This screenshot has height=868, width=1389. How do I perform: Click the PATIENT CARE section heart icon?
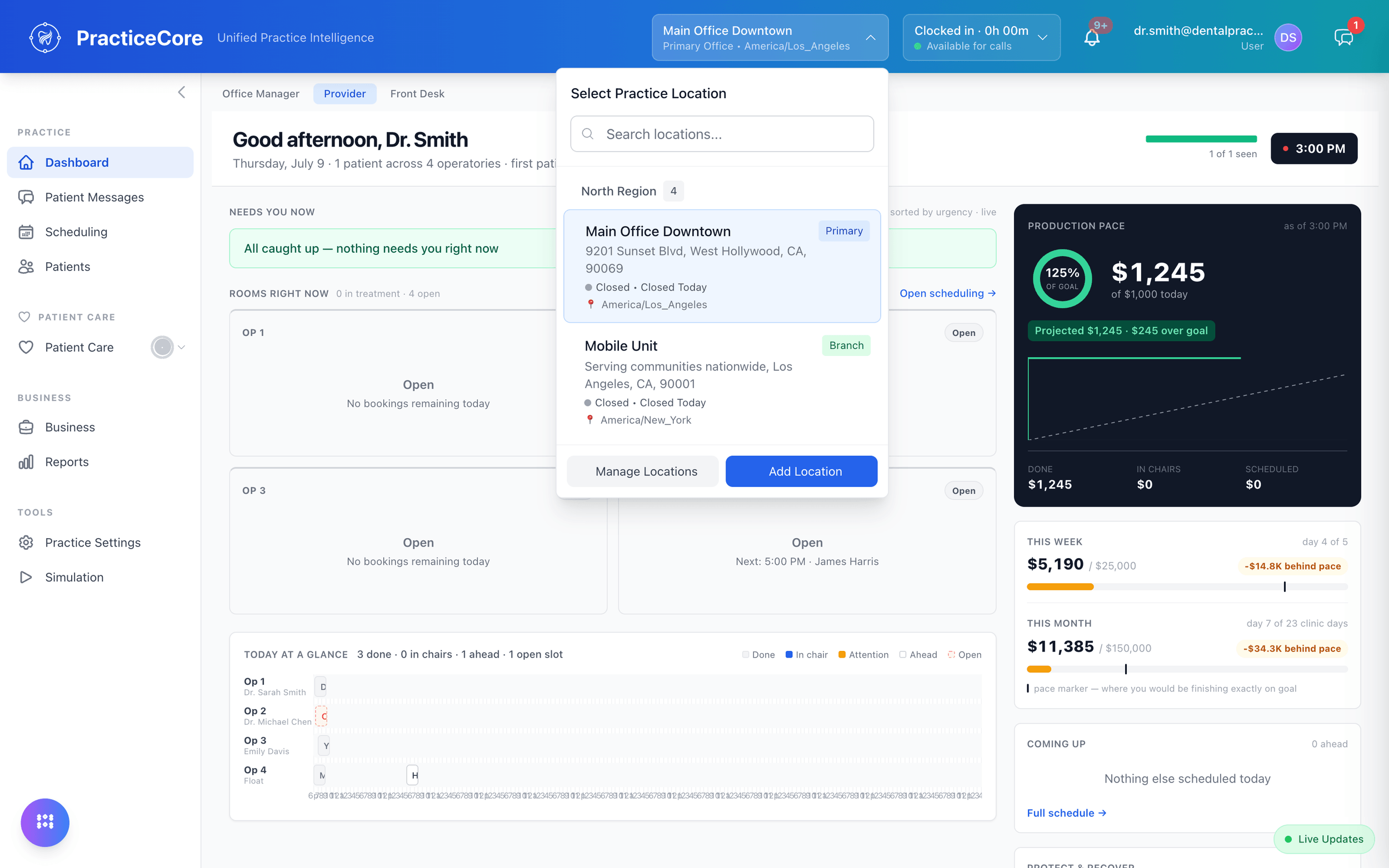tap(24, 317)
